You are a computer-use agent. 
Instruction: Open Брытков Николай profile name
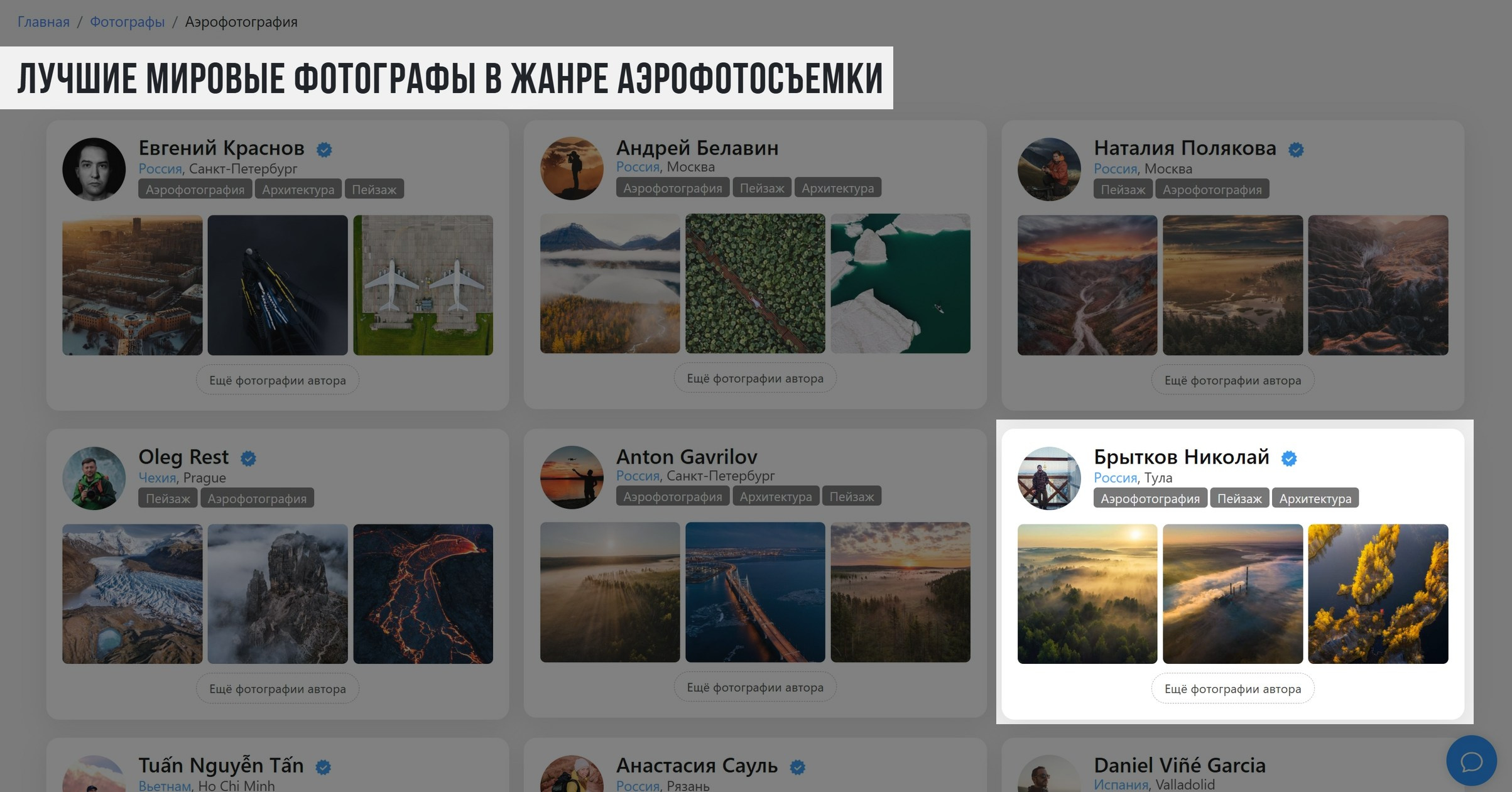tap(1181, 457)
